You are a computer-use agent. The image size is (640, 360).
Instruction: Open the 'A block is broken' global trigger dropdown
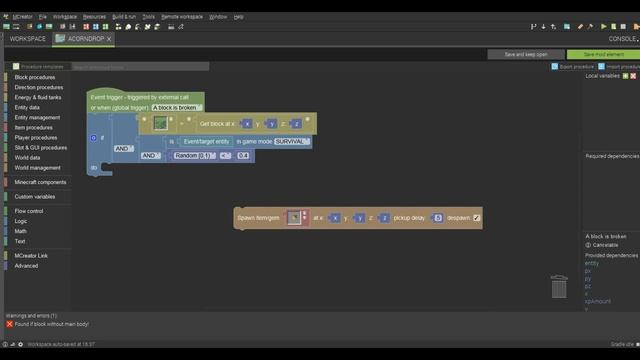(x=176, y=108)
